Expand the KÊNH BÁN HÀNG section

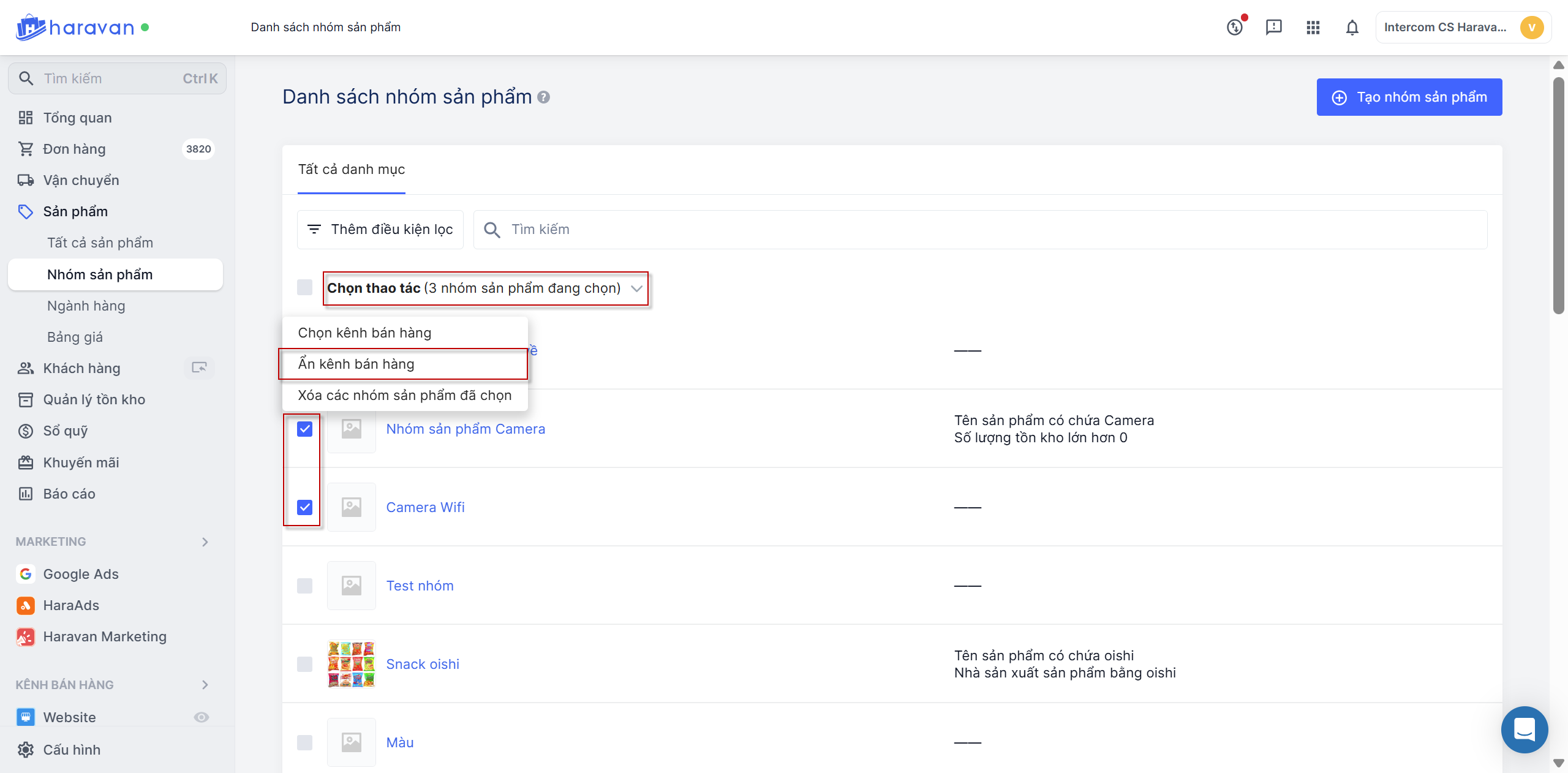click(x=205, y=685)
